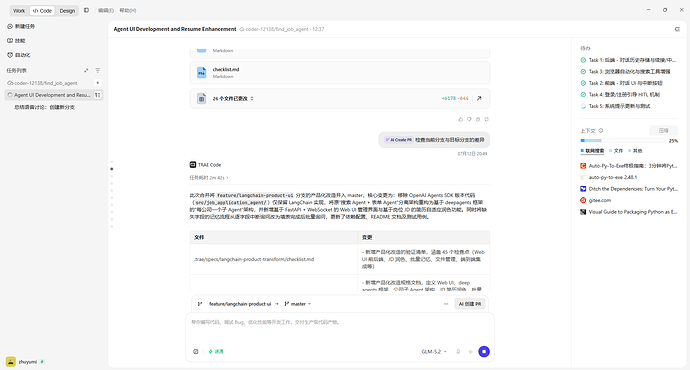Select the Agent UI Development task row
The height and width of the screenshot is (370, 690).
pos(54,95)
